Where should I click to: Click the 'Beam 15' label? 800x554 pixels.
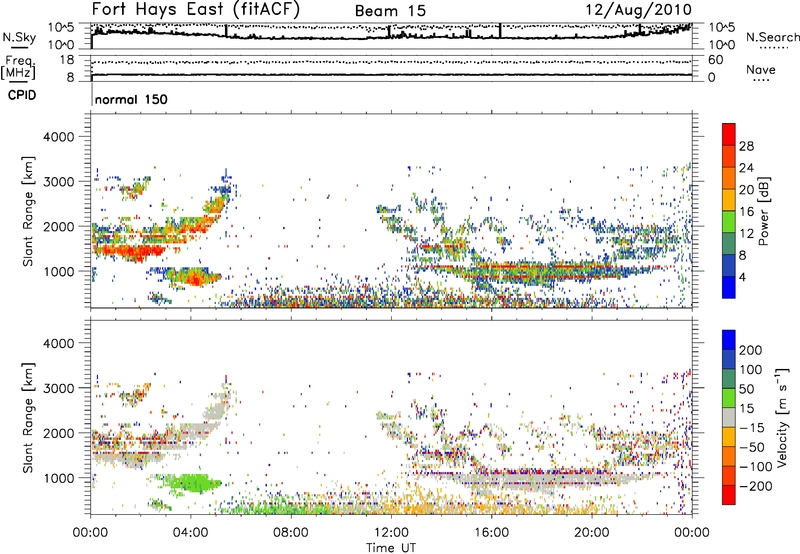(390, 11)
